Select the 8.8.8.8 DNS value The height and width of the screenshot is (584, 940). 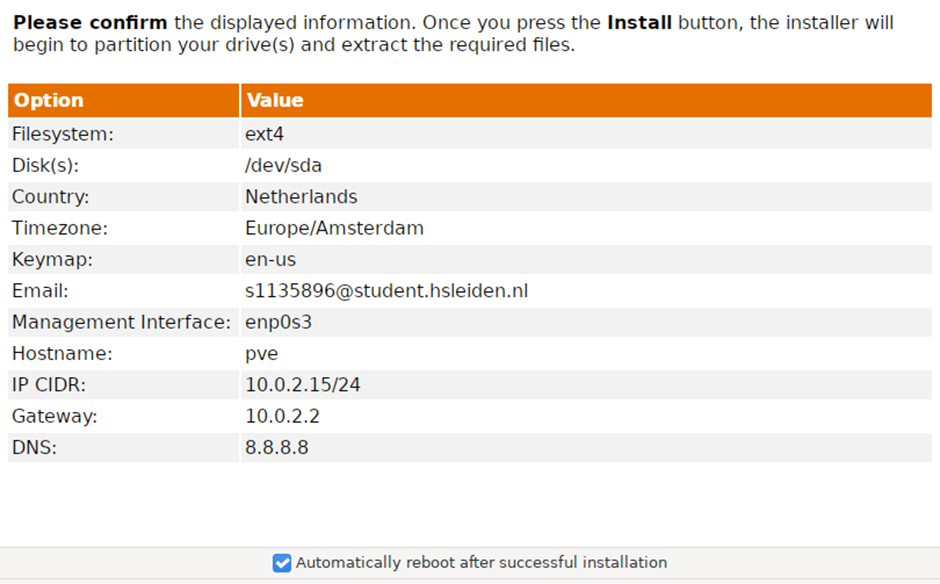276,447
